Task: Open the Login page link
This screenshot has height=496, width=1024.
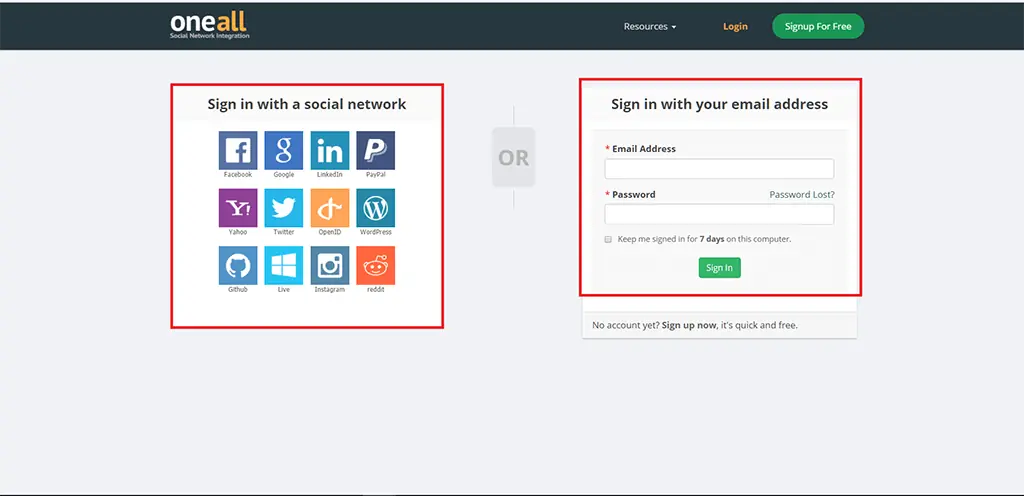Action: click(x=735, y=27)
